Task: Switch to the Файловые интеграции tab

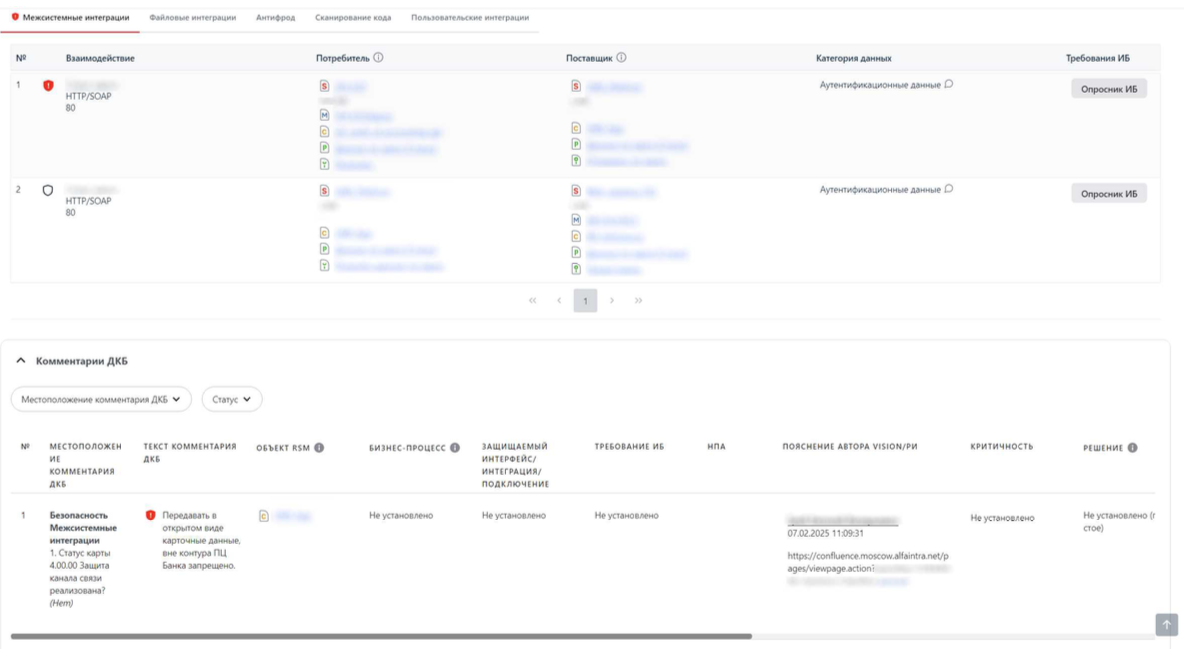Action: coord(193,17)
